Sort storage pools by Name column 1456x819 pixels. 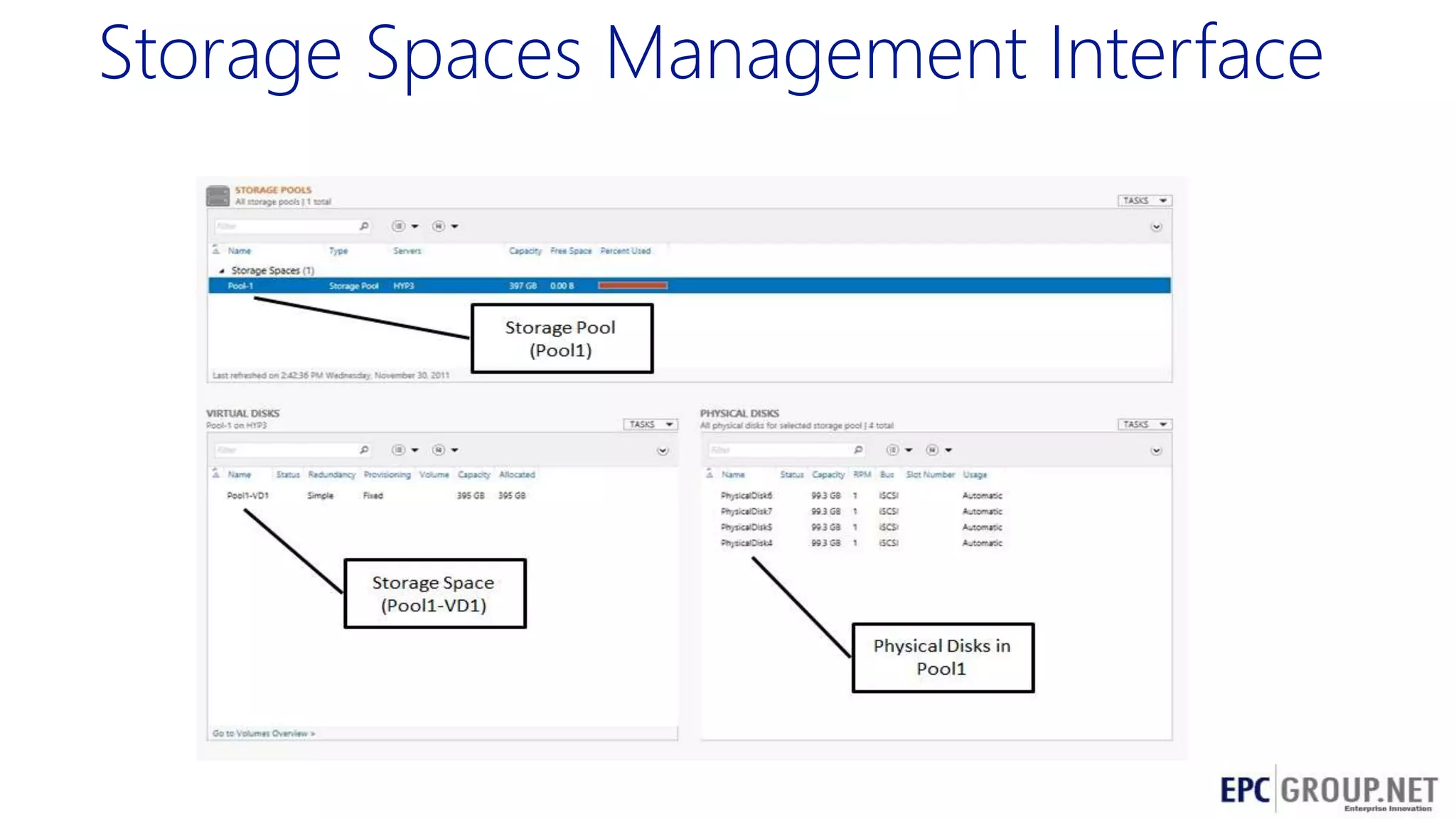240,251
